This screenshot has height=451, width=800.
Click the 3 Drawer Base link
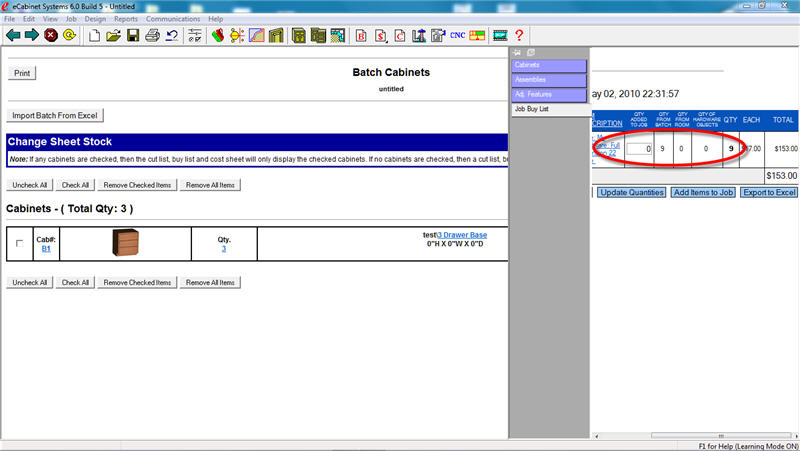click(x=462, y=235)
